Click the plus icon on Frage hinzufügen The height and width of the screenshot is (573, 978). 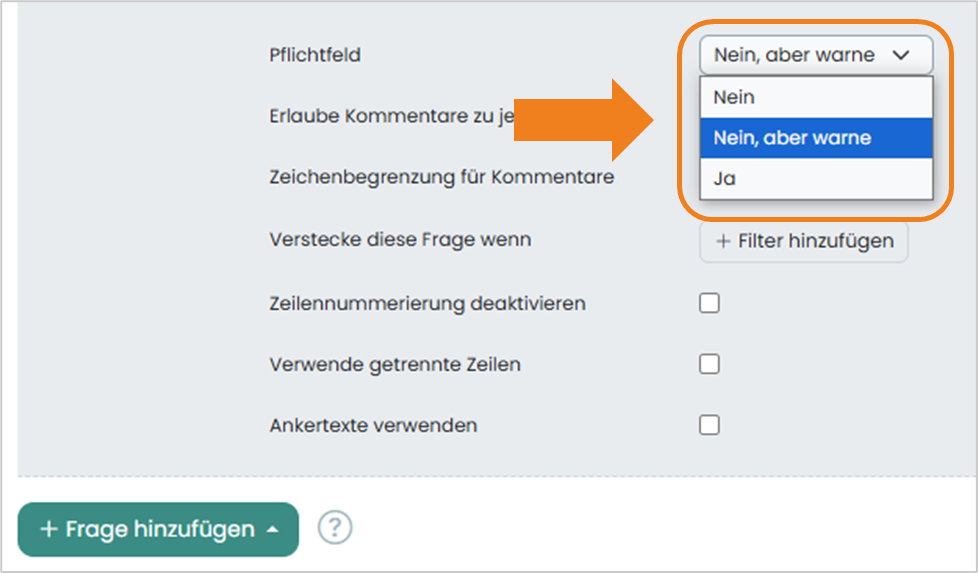[x=49, y=529]
